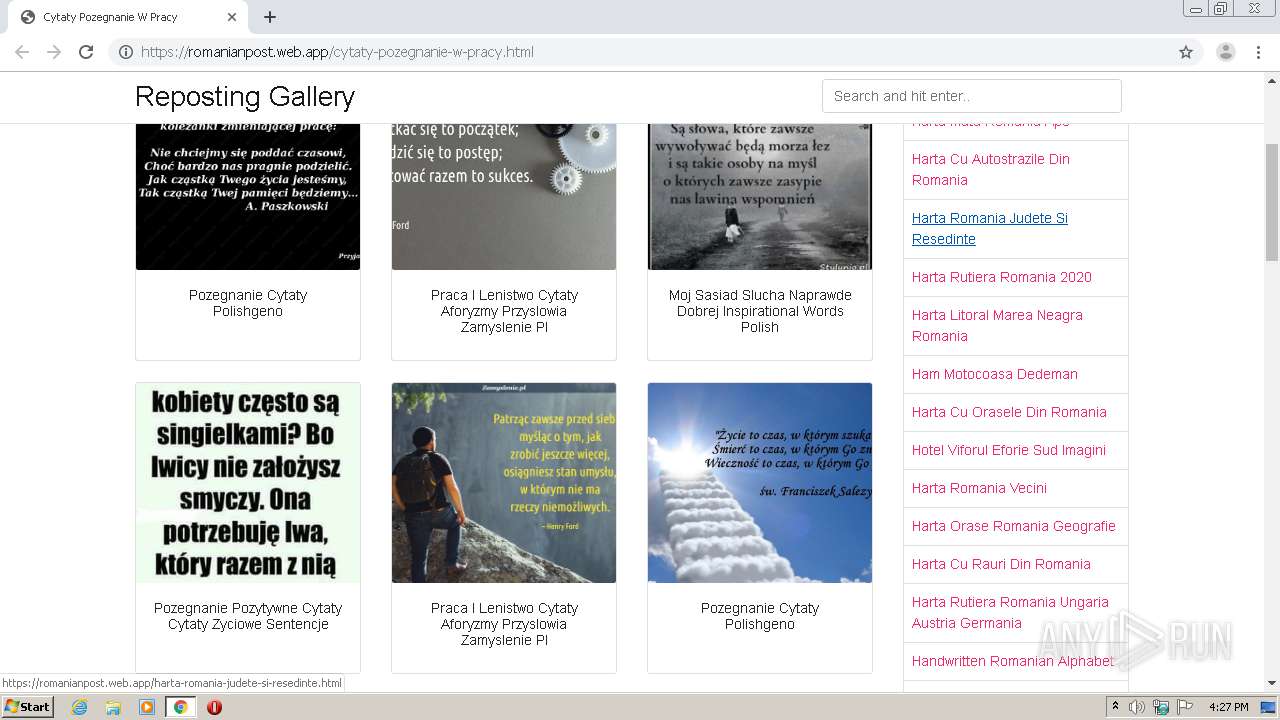Open the cloud stairway quote image
The image size is (1280, 720).
[760, 483]
